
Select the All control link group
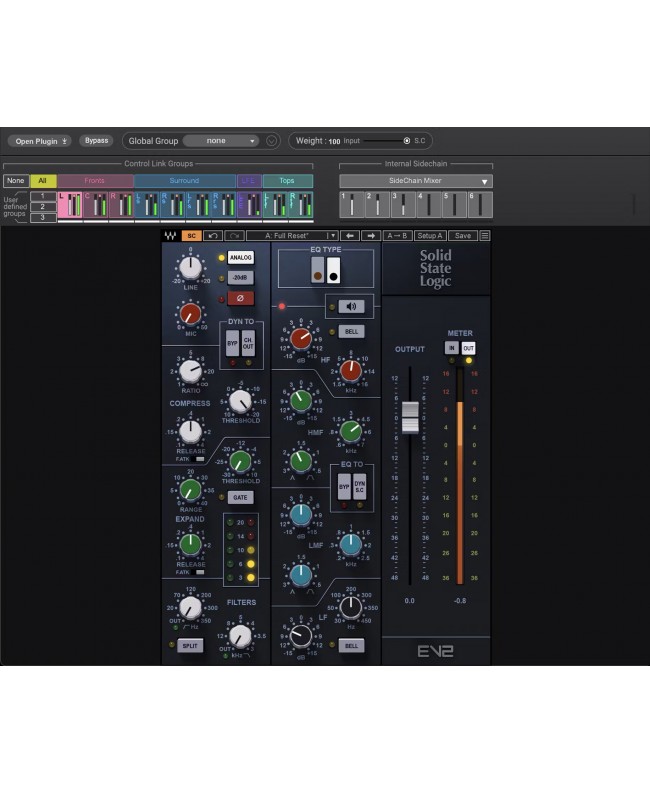pyautogui.click(x=43, y=181)
